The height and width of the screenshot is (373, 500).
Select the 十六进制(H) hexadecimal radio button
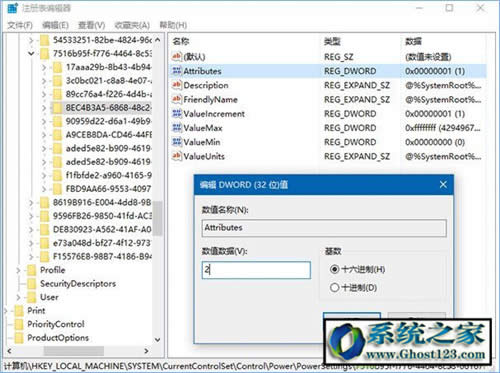(x=334, y=269)
